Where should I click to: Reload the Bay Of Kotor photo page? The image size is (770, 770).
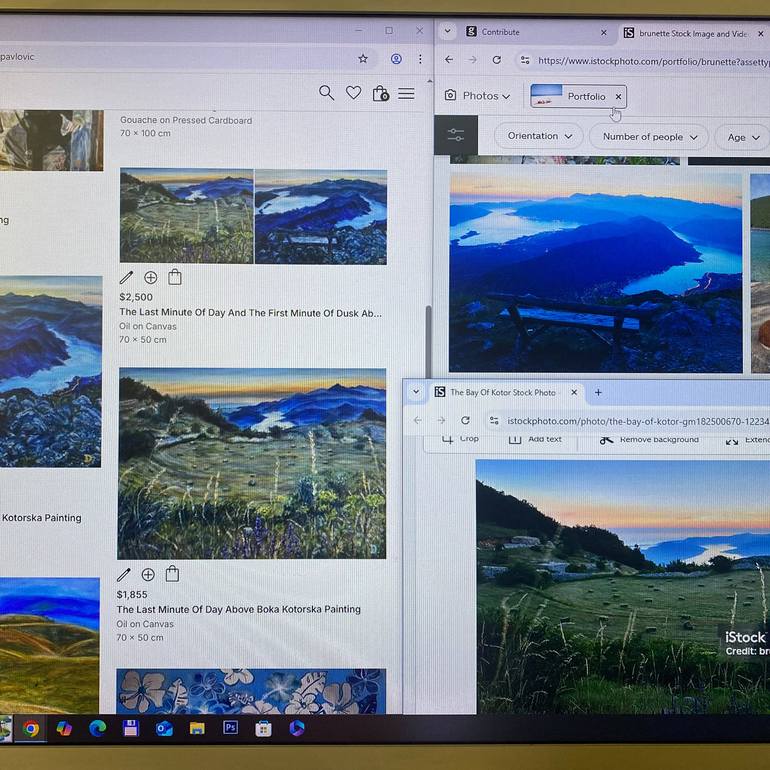(465, 420)
